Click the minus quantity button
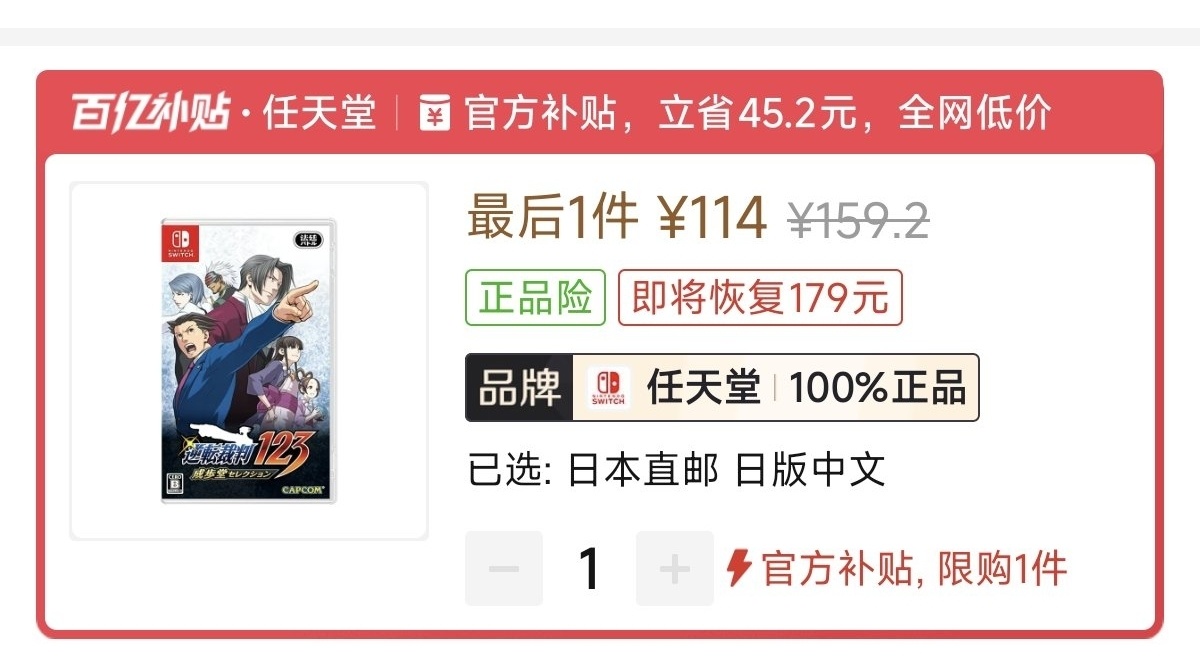The image size is (1200, 668). point(504,568)
